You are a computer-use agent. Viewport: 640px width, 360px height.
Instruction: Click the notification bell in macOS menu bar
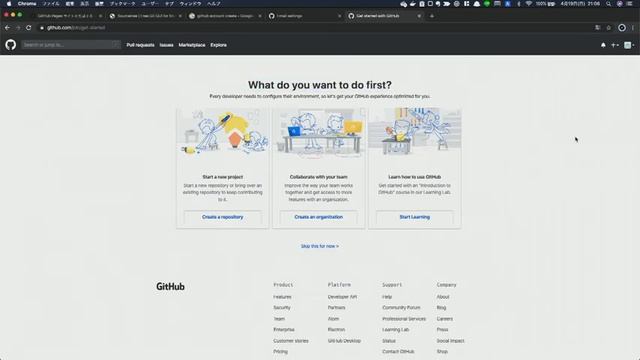click(477, 4)
